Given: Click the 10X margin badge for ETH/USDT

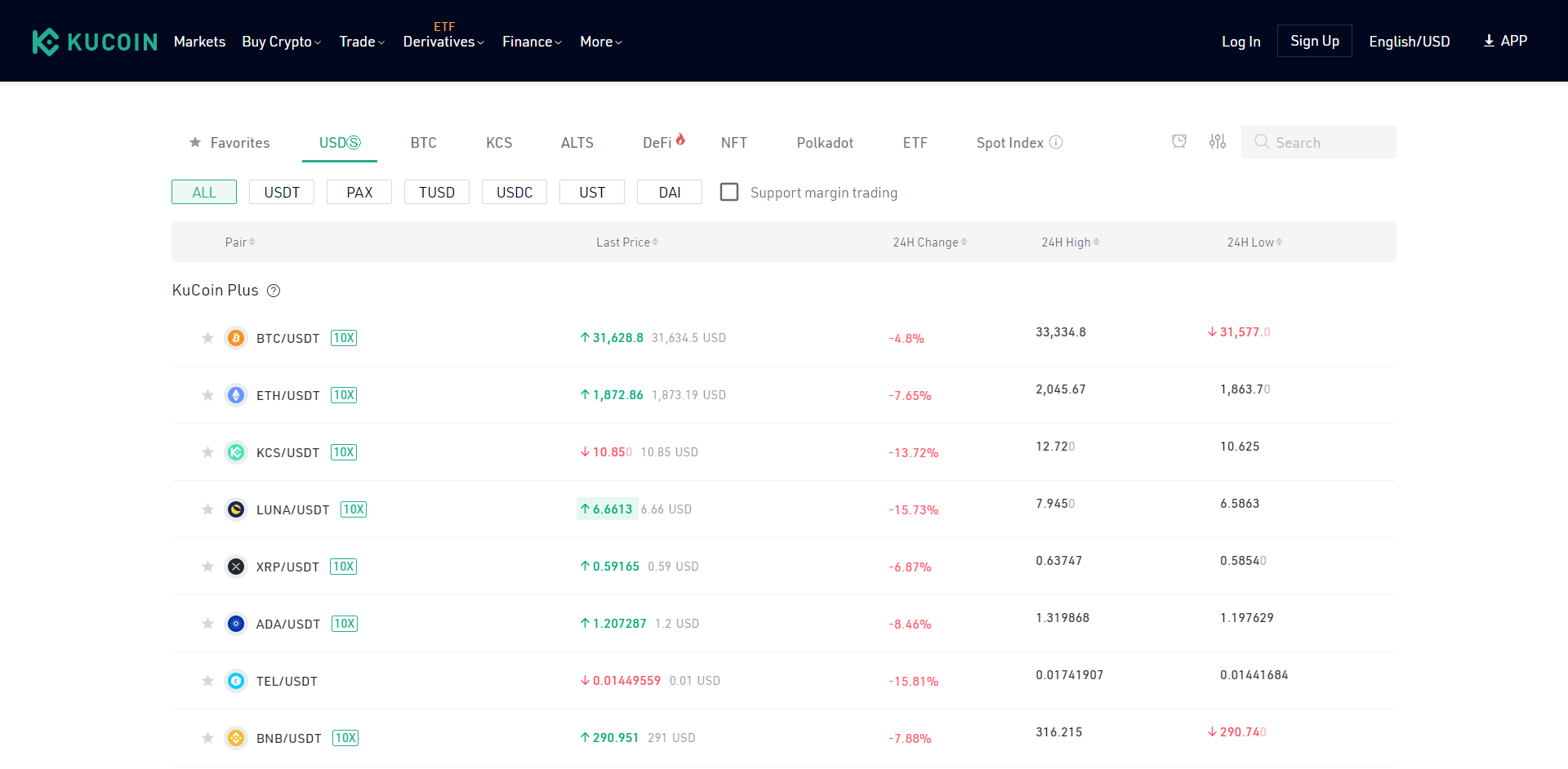Looking at the screenshot, I should pyautogui.click(x=344, y=395).
